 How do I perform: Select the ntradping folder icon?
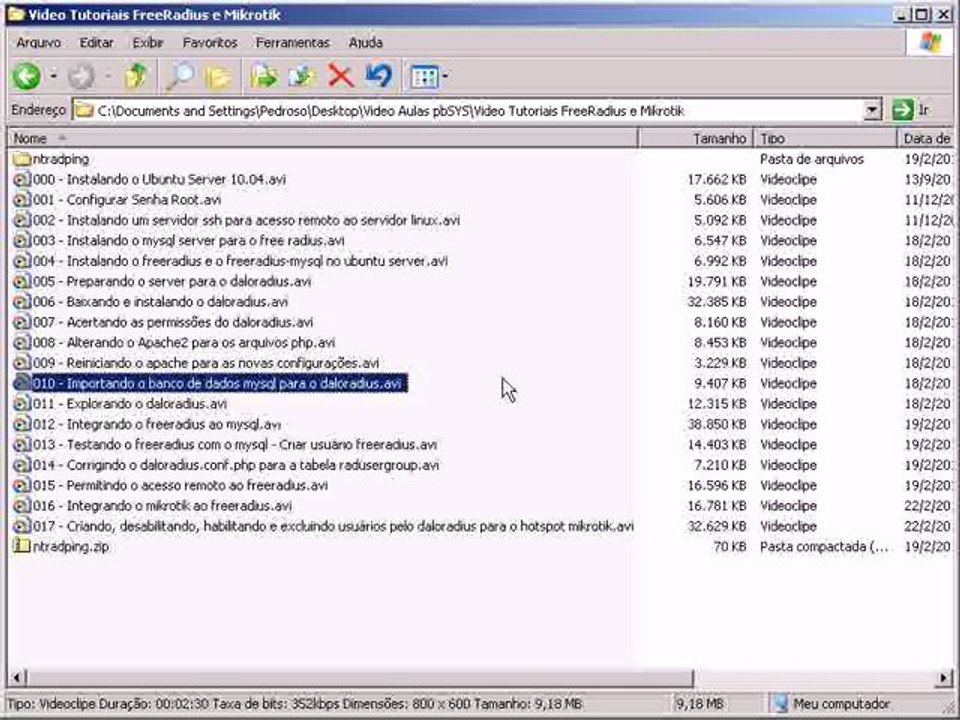(x=21, y=159)
